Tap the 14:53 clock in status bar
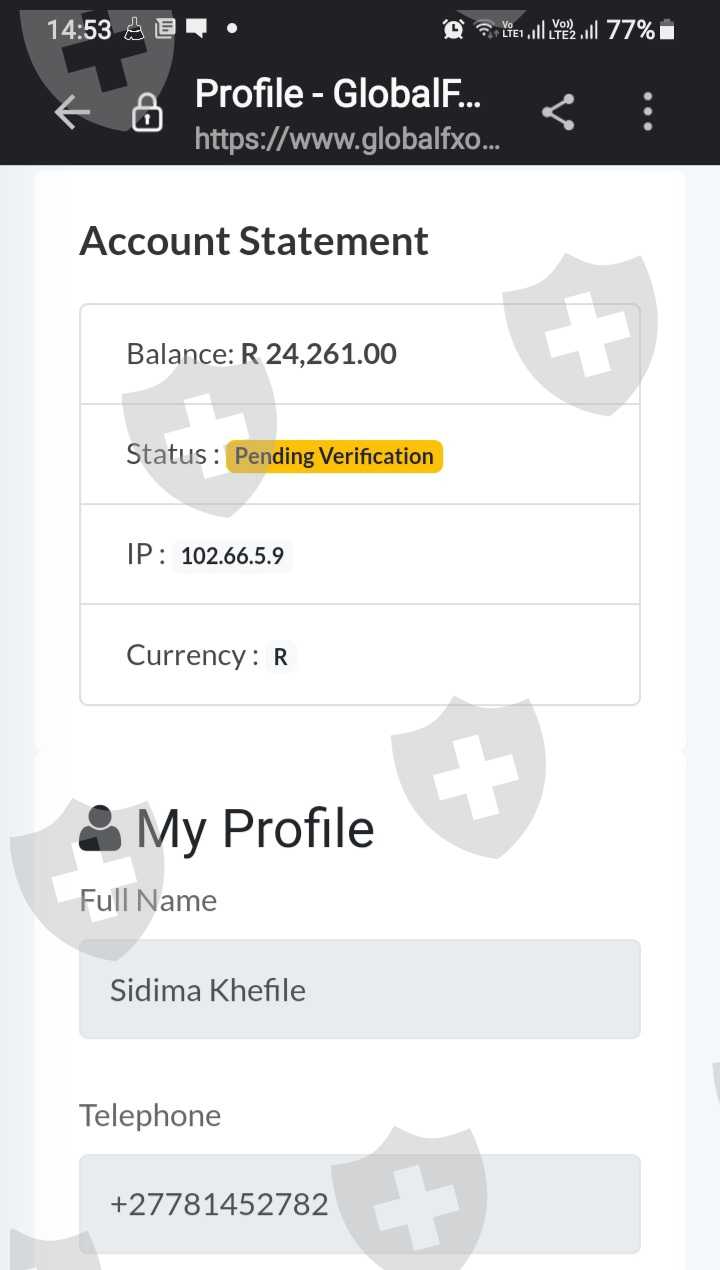 pyautogui.click(x=79, y=30)
